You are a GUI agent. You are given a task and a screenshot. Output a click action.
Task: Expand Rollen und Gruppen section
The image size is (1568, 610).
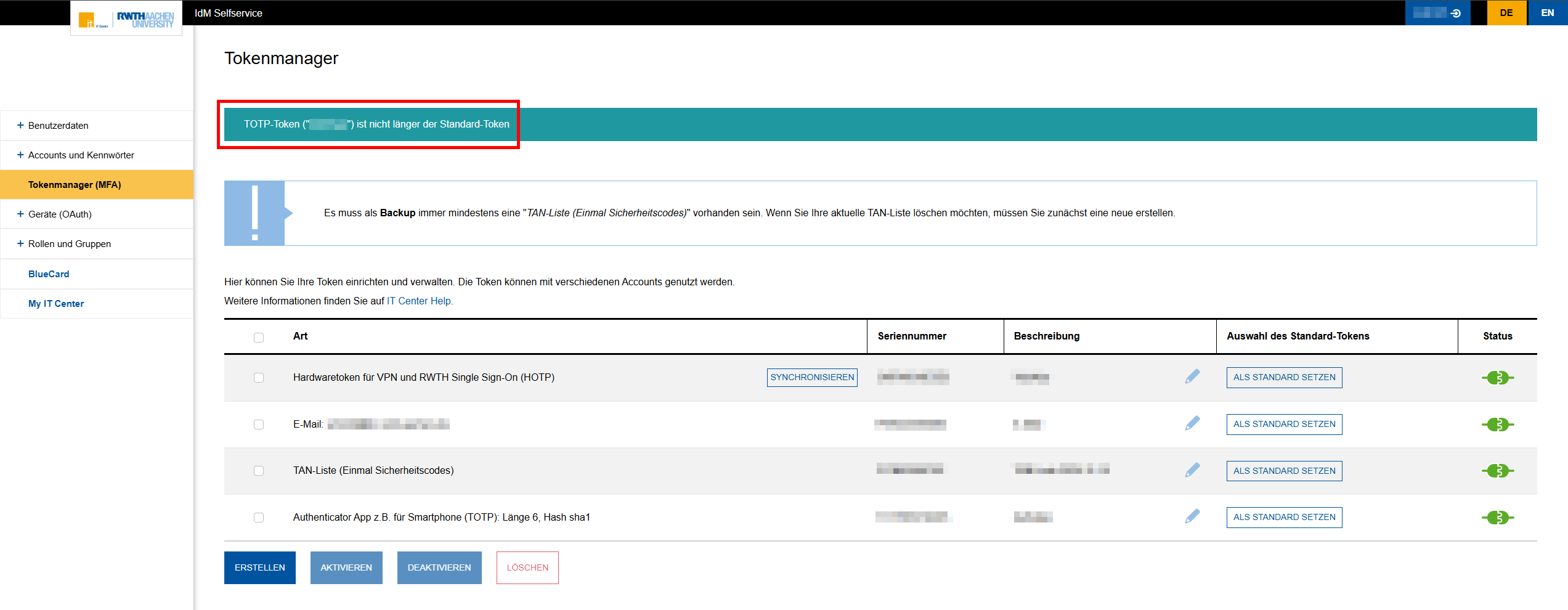pyautogui.click(x=69, y=244)
